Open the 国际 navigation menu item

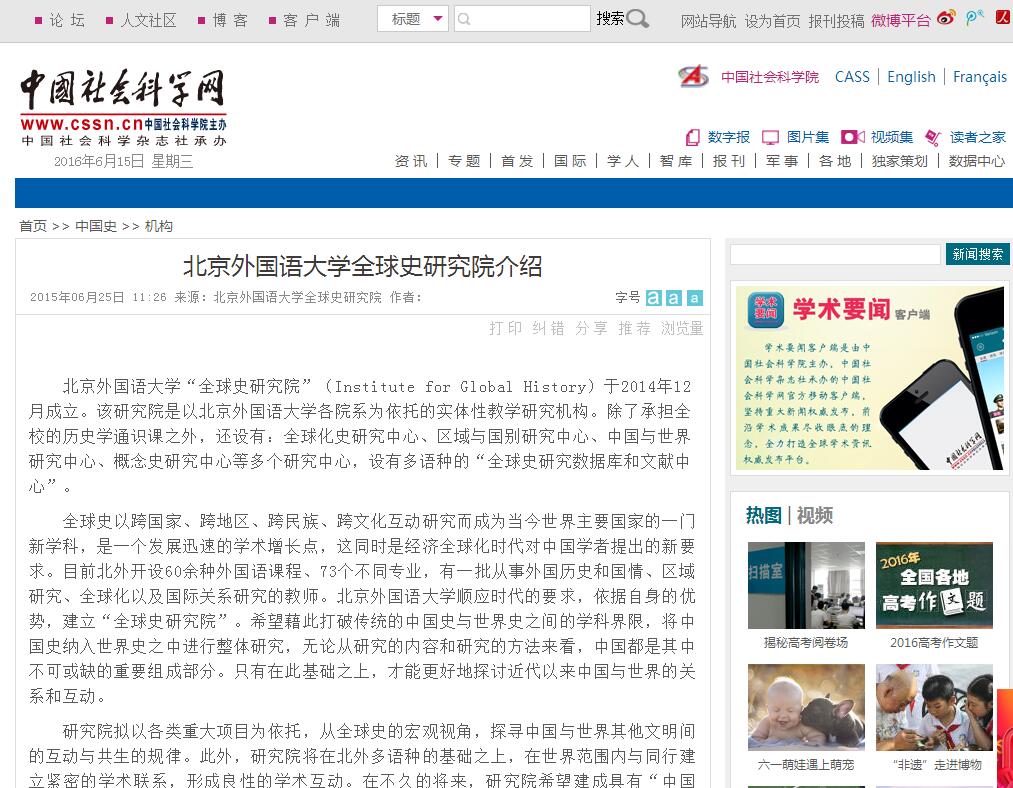tap(570, 161)
